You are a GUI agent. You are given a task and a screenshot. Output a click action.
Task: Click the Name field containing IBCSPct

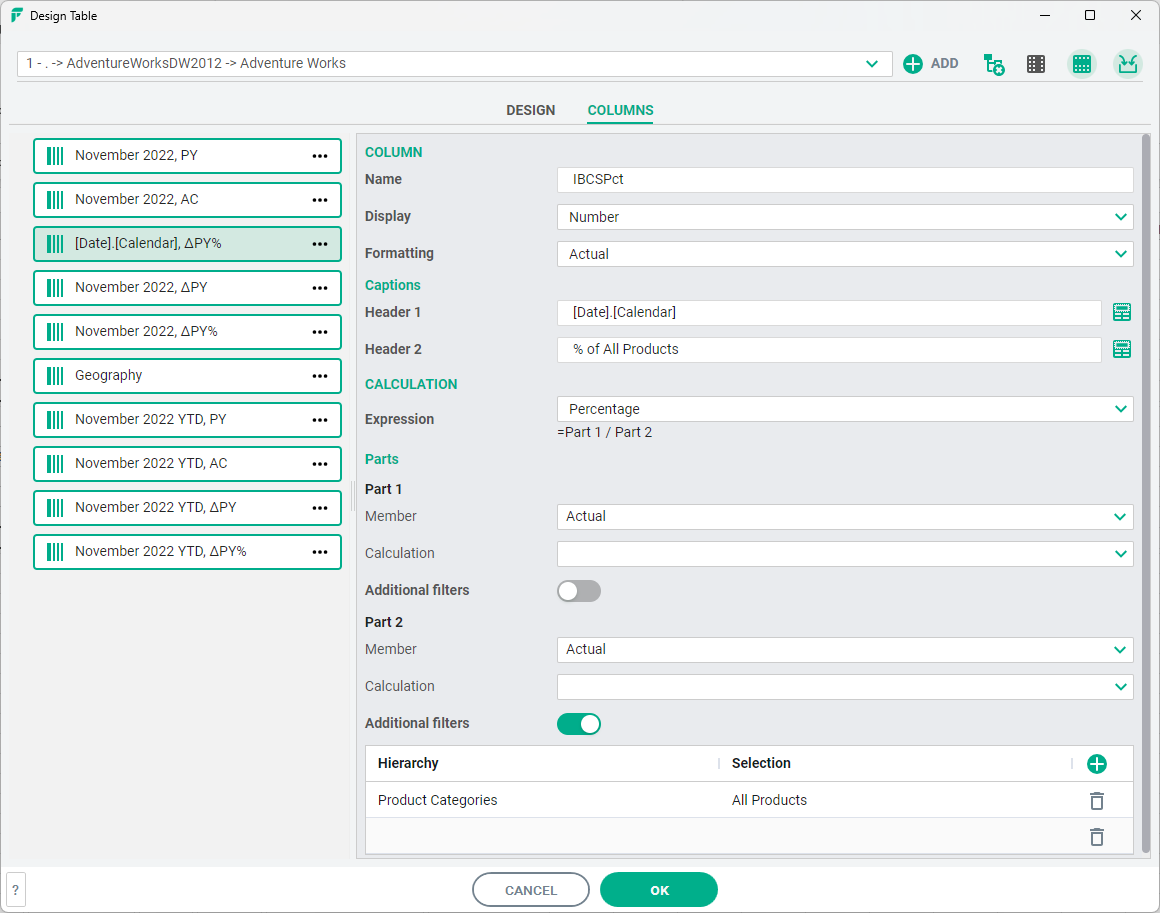point(845,180)
